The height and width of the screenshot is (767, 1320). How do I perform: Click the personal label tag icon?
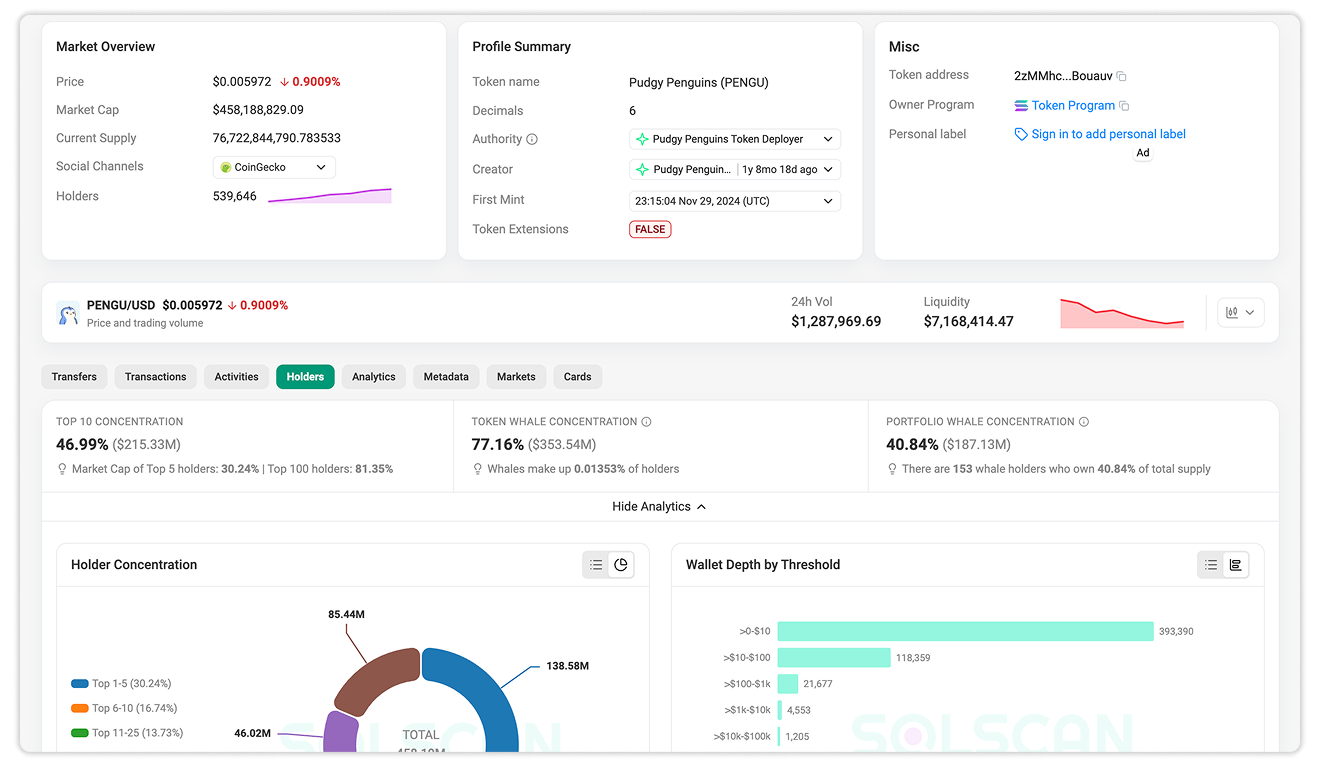coord(1021,134)
